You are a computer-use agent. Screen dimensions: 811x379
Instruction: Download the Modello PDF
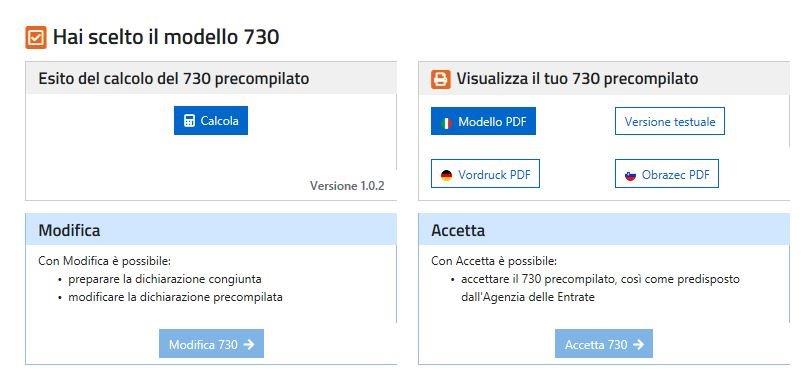pos(483,122)
